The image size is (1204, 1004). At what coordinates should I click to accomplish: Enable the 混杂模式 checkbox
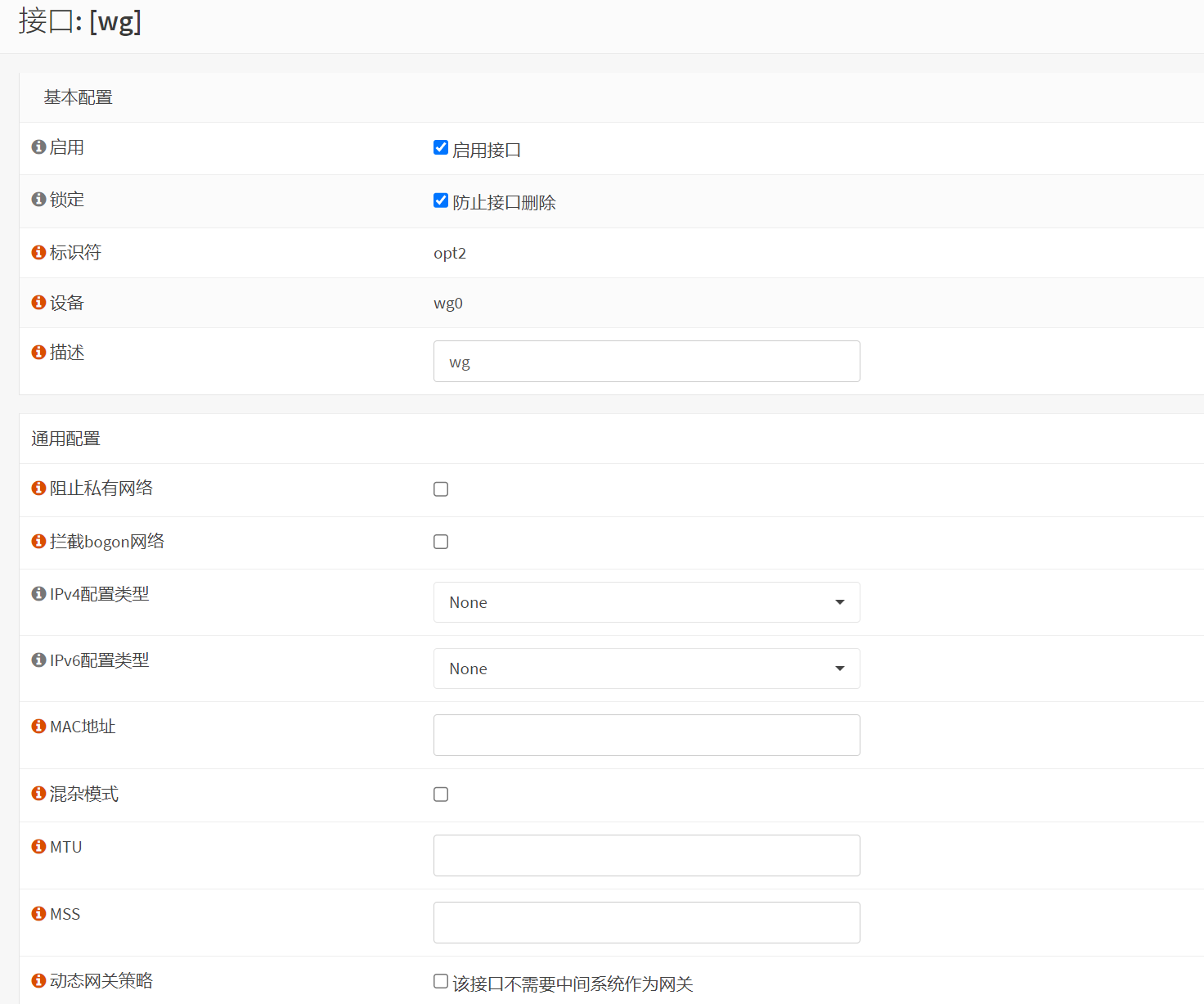(x=441, y=795)
